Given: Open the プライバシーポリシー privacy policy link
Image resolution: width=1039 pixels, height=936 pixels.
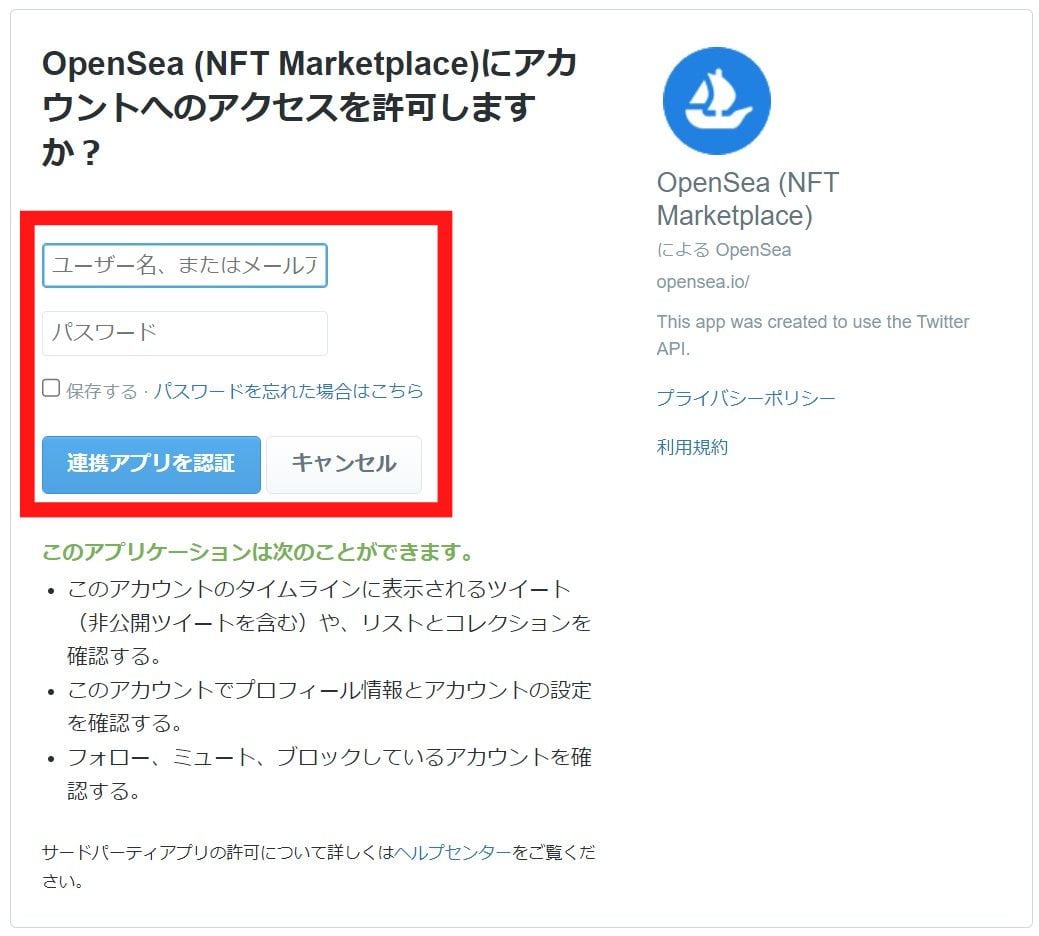Looking at the screenshot, I should point(746,397).
